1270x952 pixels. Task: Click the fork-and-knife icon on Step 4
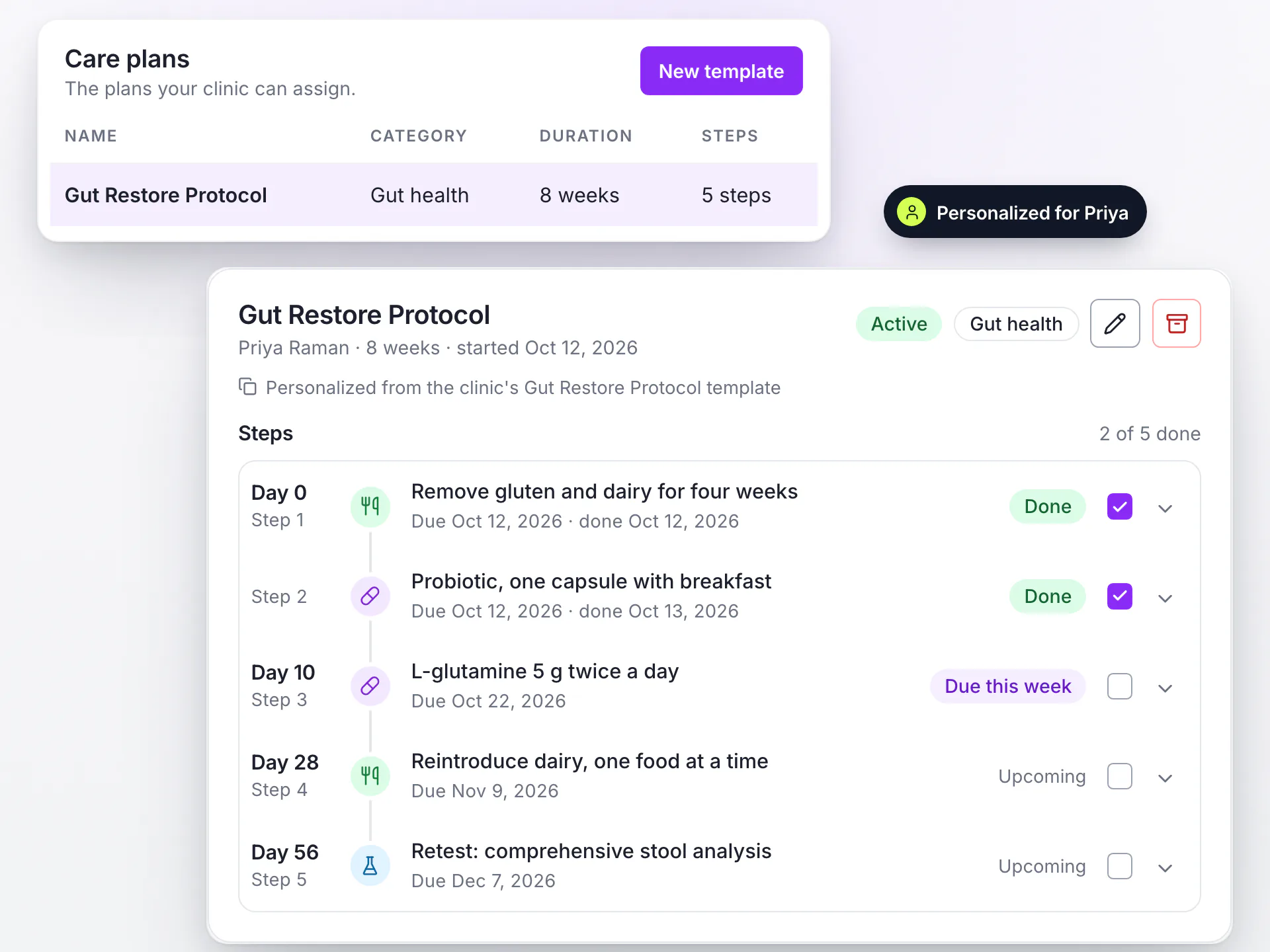click(x=370, y=776)
